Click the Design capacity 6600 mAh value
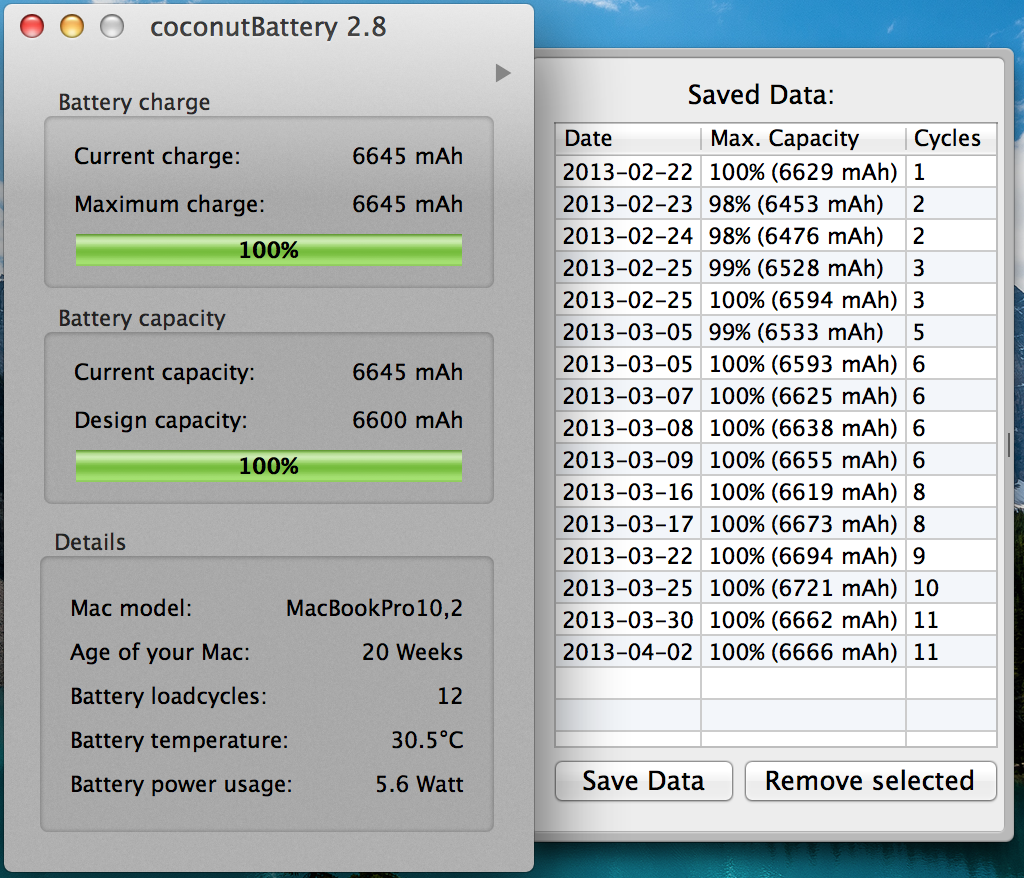This screenshot has width=1024, height=878. (408, 420)
